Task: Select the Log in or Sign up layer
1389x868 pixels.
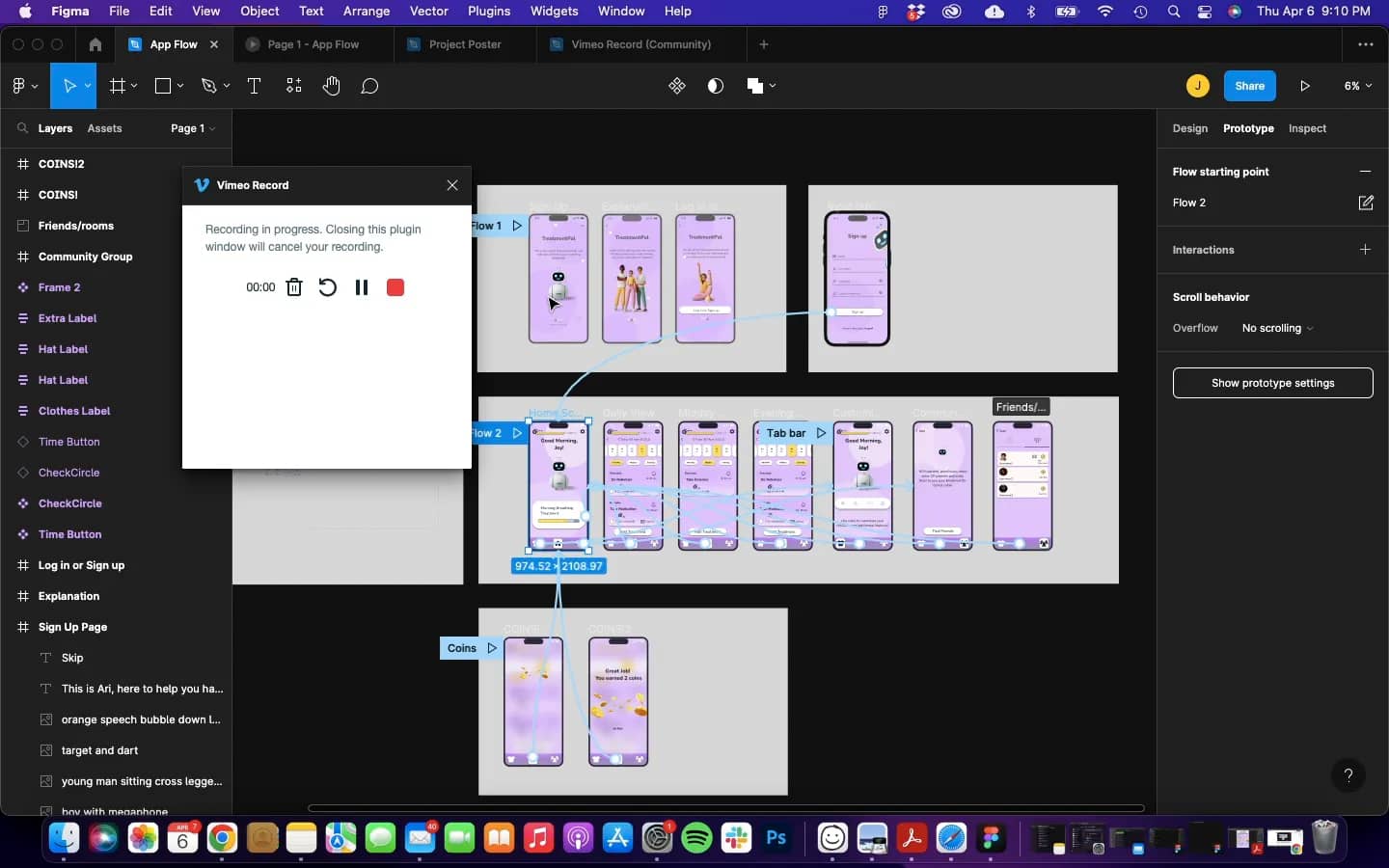Action: click(116, 565)
